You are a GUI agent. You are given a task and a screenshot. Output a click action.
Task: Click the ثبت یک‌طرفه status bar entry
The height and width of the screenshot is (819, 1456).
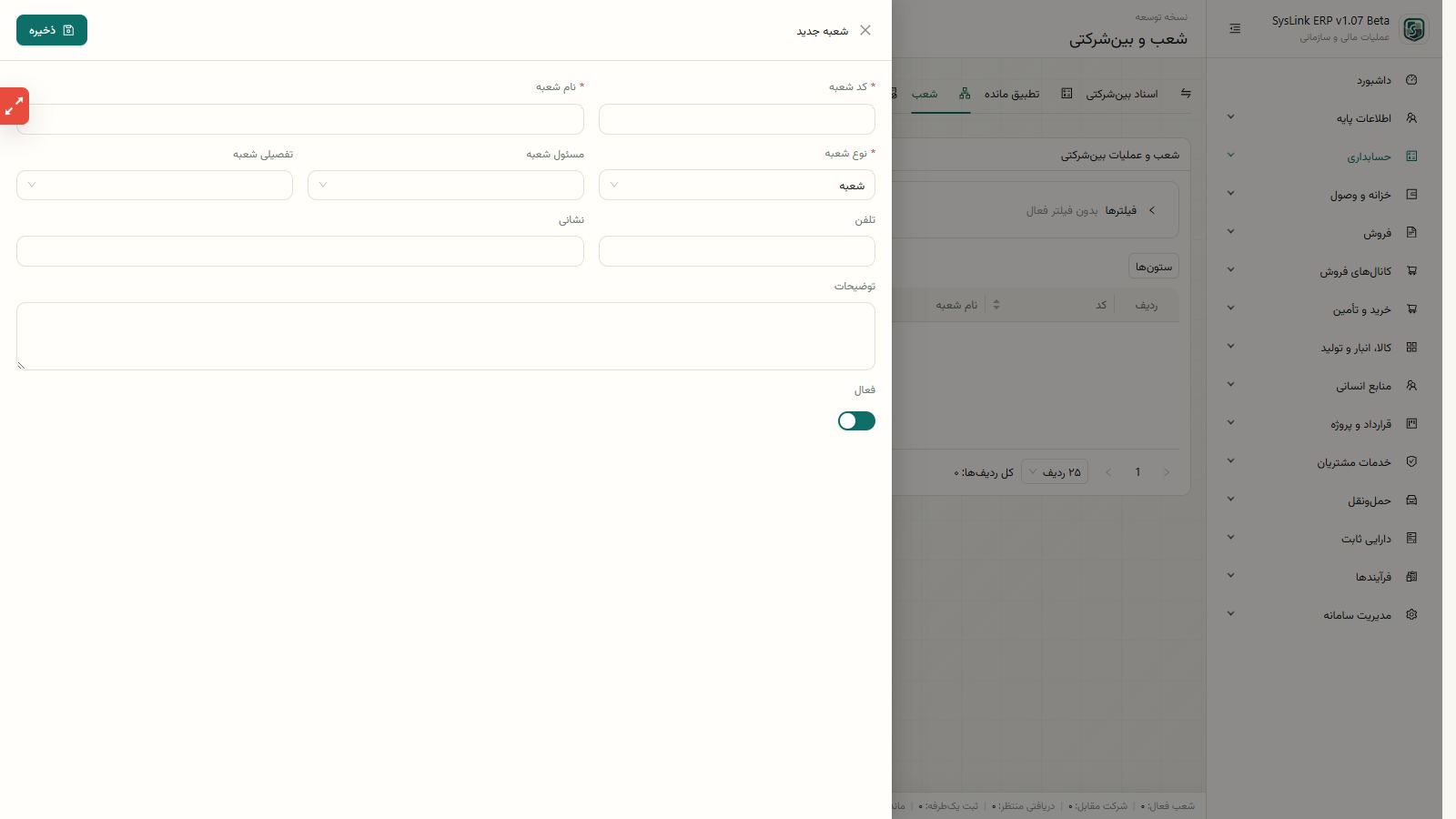[x=948, y=806]
